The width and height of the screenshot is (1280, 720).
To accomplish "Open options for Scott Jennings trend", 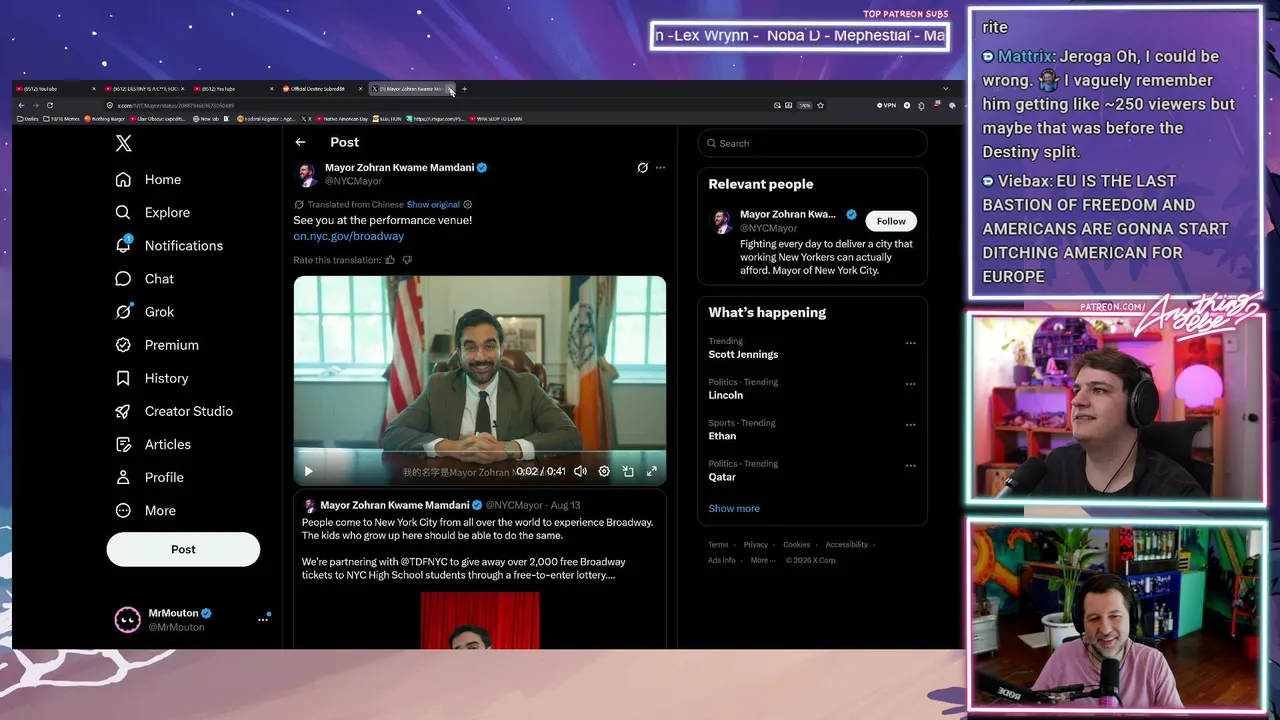I will (910, 343).
